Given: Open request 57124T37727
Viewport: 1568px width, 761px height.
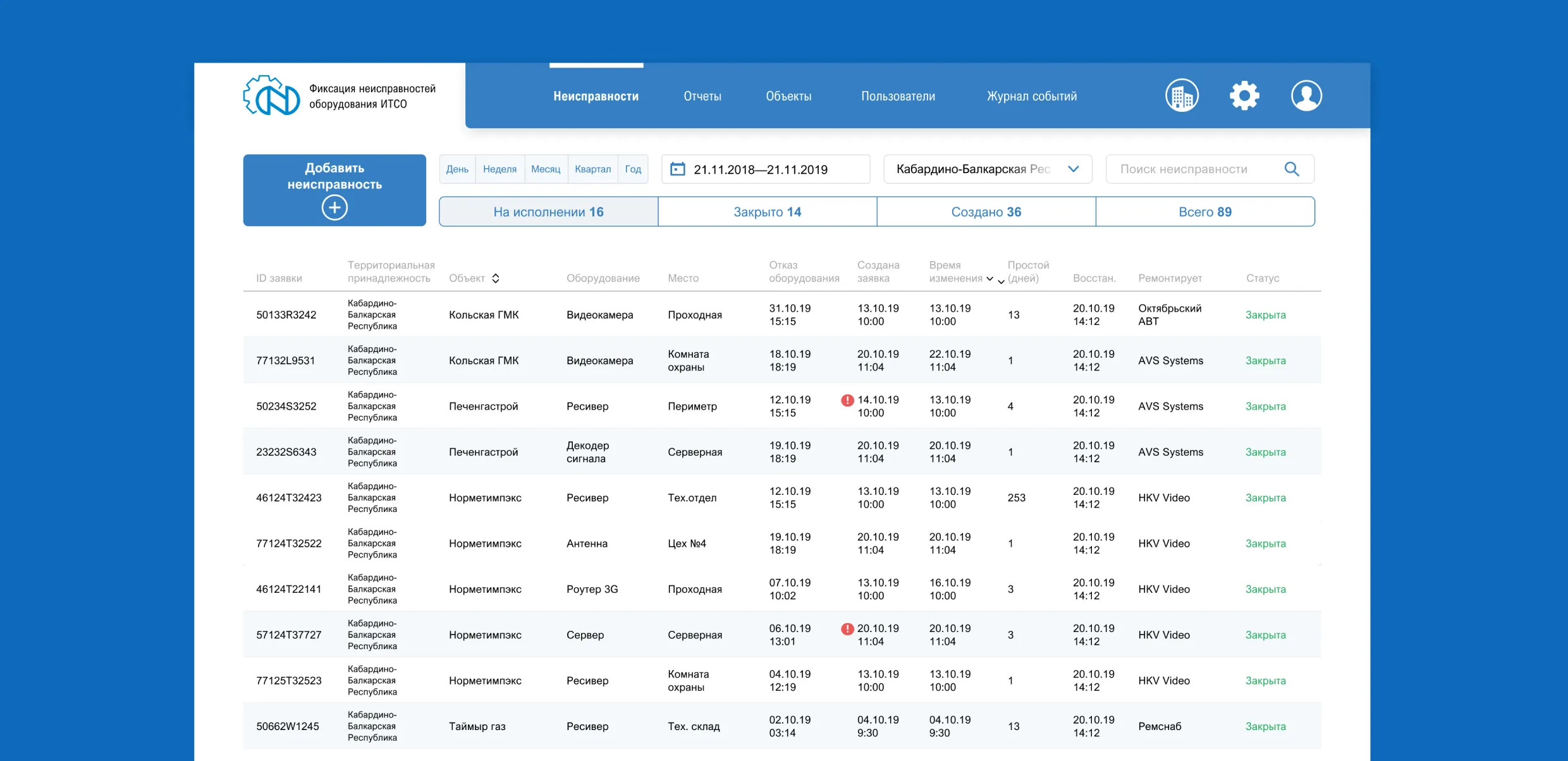Looking at the screenshot, I should click(288, 635).
